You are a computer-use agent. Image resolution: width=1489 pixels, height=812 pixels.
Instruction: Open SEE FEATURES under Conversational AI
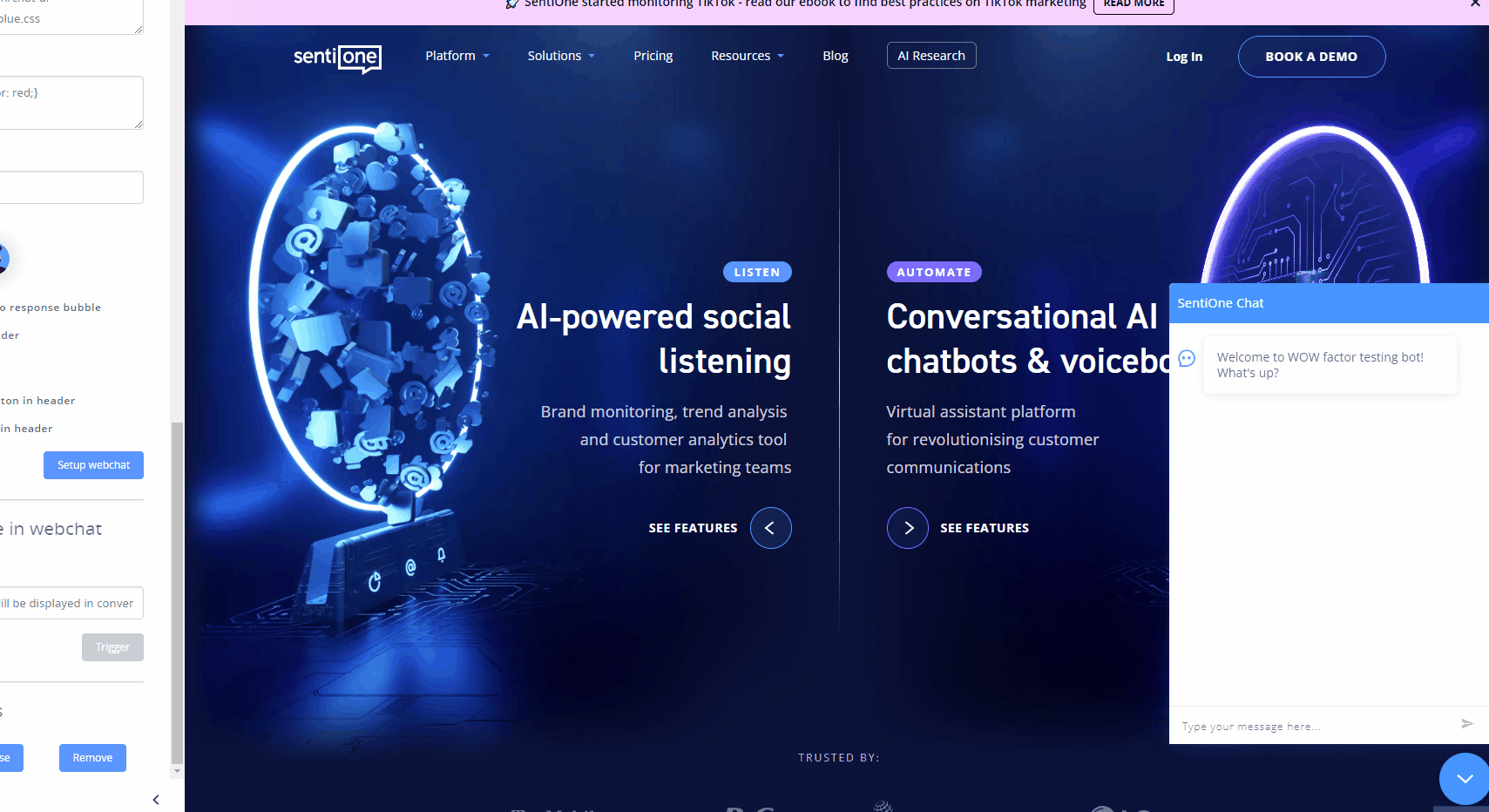[x=985, y=528]
